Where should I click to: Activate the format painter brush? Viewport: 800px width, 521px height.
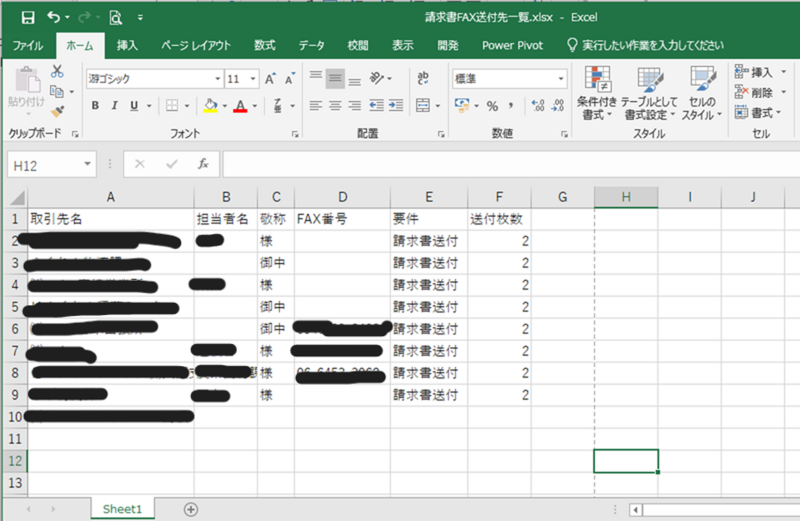[x=57, y=111]
